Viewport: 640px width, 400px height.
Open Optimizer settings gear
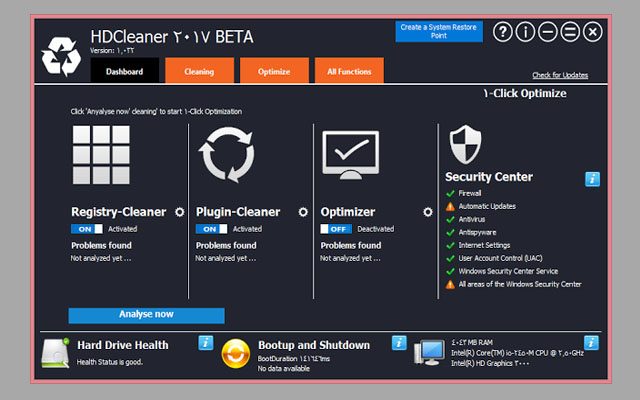(427, 212)
